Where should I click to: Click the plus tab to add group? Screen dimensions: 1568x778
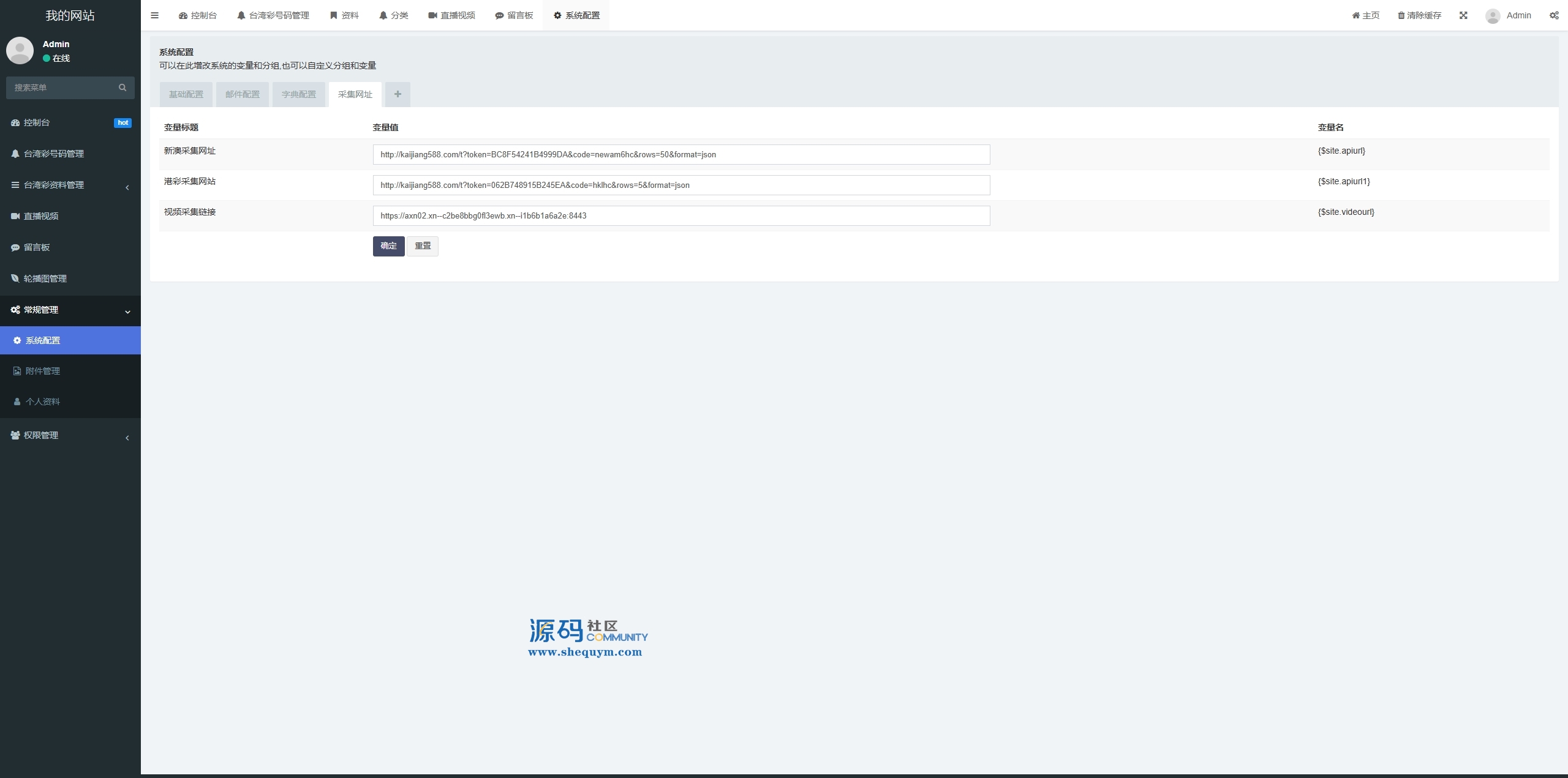[x=398, y=94]
